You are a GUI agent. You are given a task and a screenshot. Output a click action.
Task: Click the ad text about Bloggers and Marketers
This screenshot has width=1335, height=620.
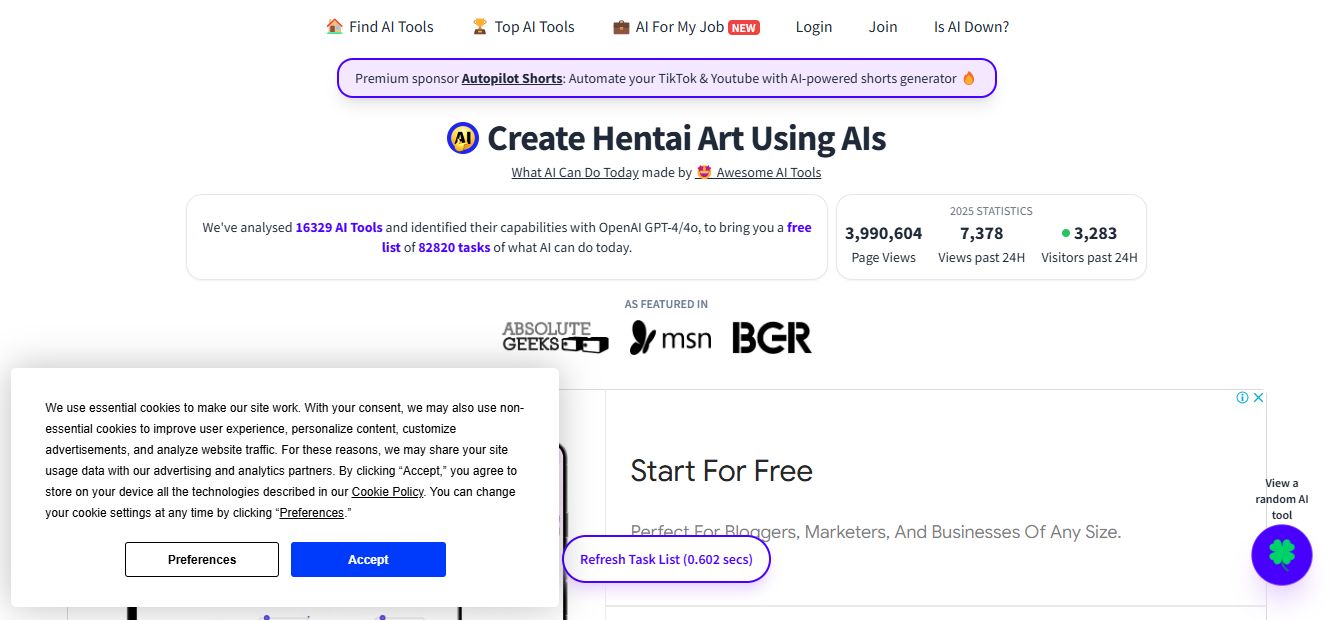coord(876,532)
